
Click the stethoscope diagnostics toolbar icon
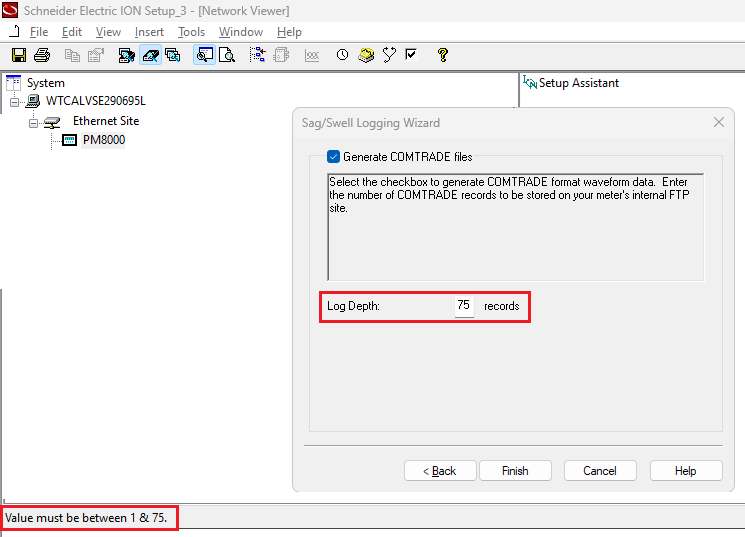tap(389, 55)
